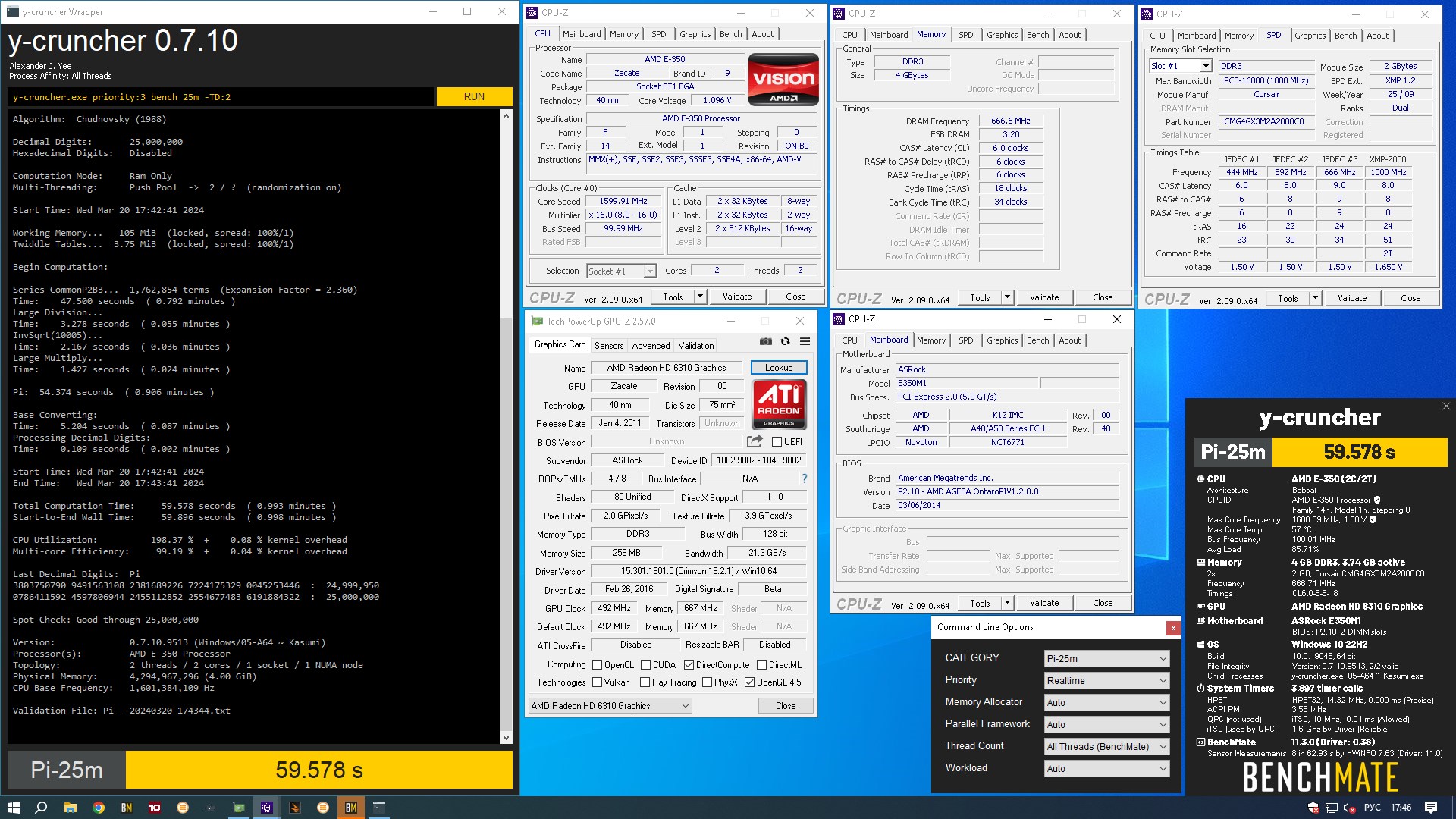Image resolution: width=1456 pixels, height=819 pixels.
Task: Click the y-cruncher scrollbar up arrow
Action: click(506, 115)
